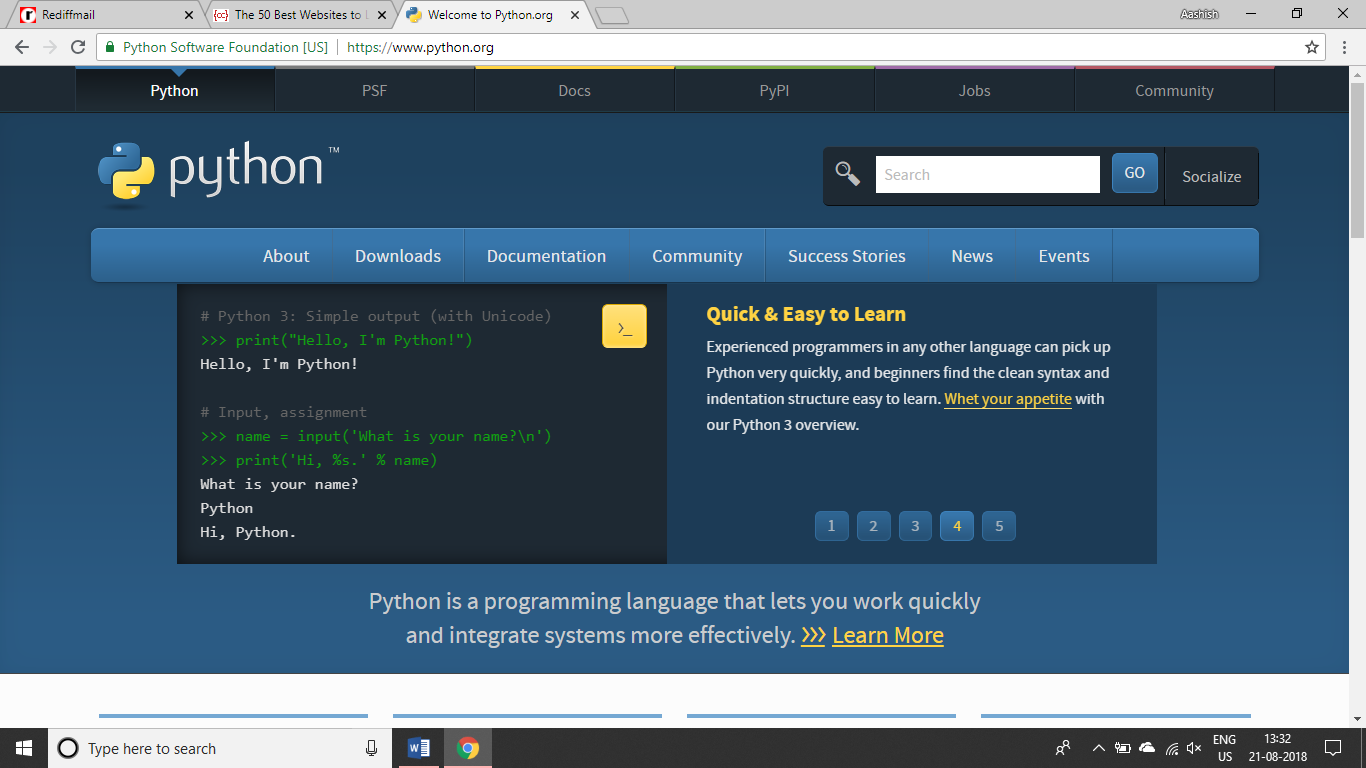
Task: Open the Downloads navigation menu
Action: coord(398,256)
